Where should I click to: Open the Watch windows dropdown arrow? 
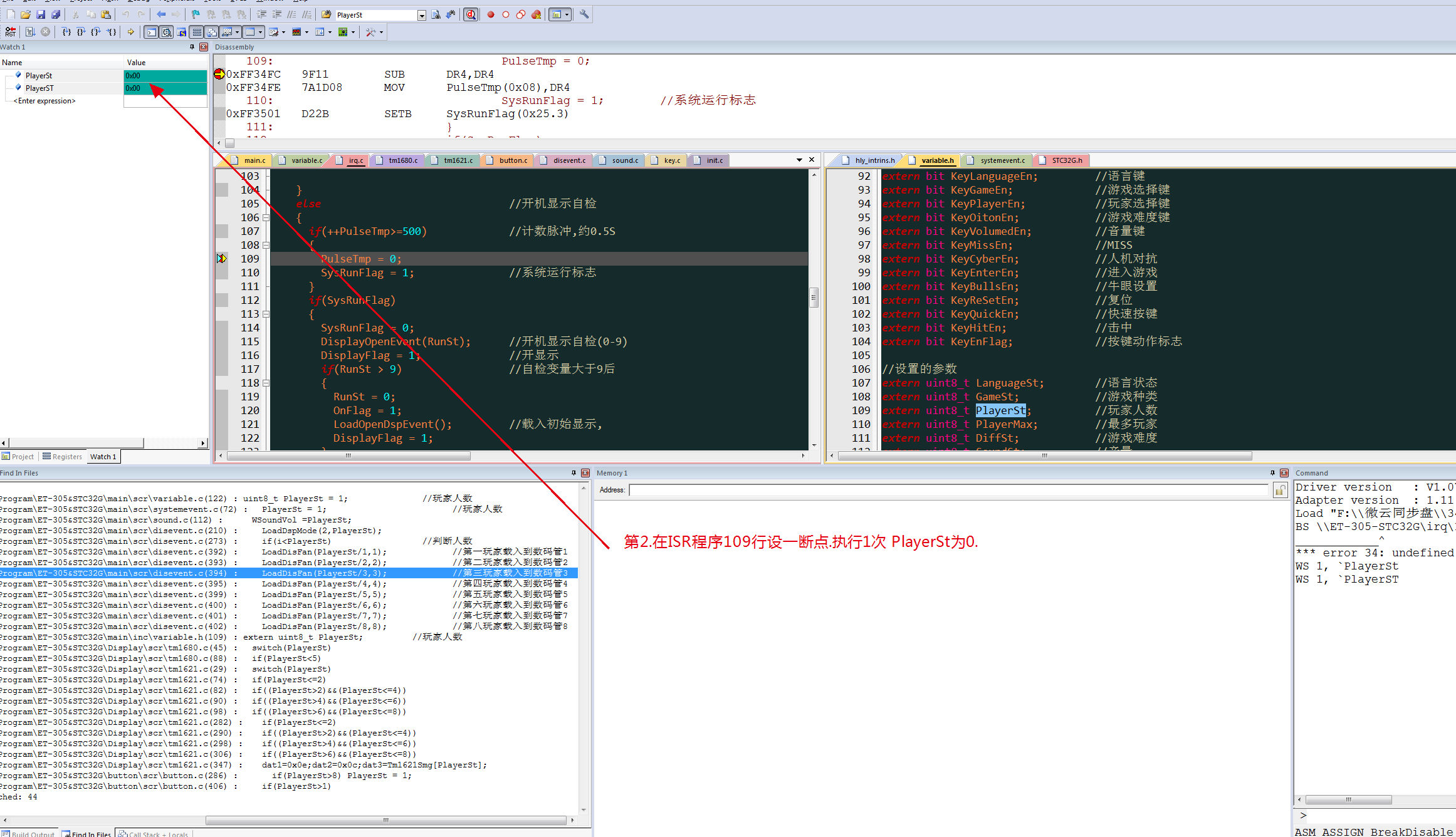pos(237,32)
